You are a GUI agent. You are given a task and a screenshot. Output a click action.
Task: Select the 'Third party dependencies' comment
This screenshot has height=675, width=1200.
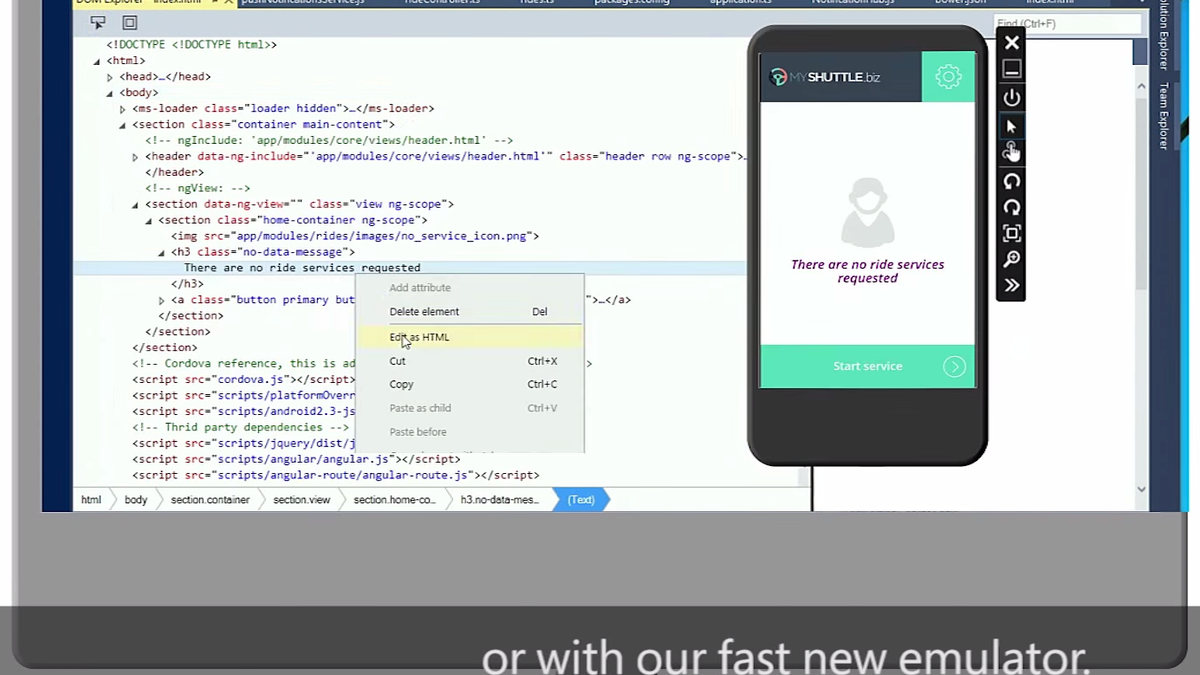241,428
